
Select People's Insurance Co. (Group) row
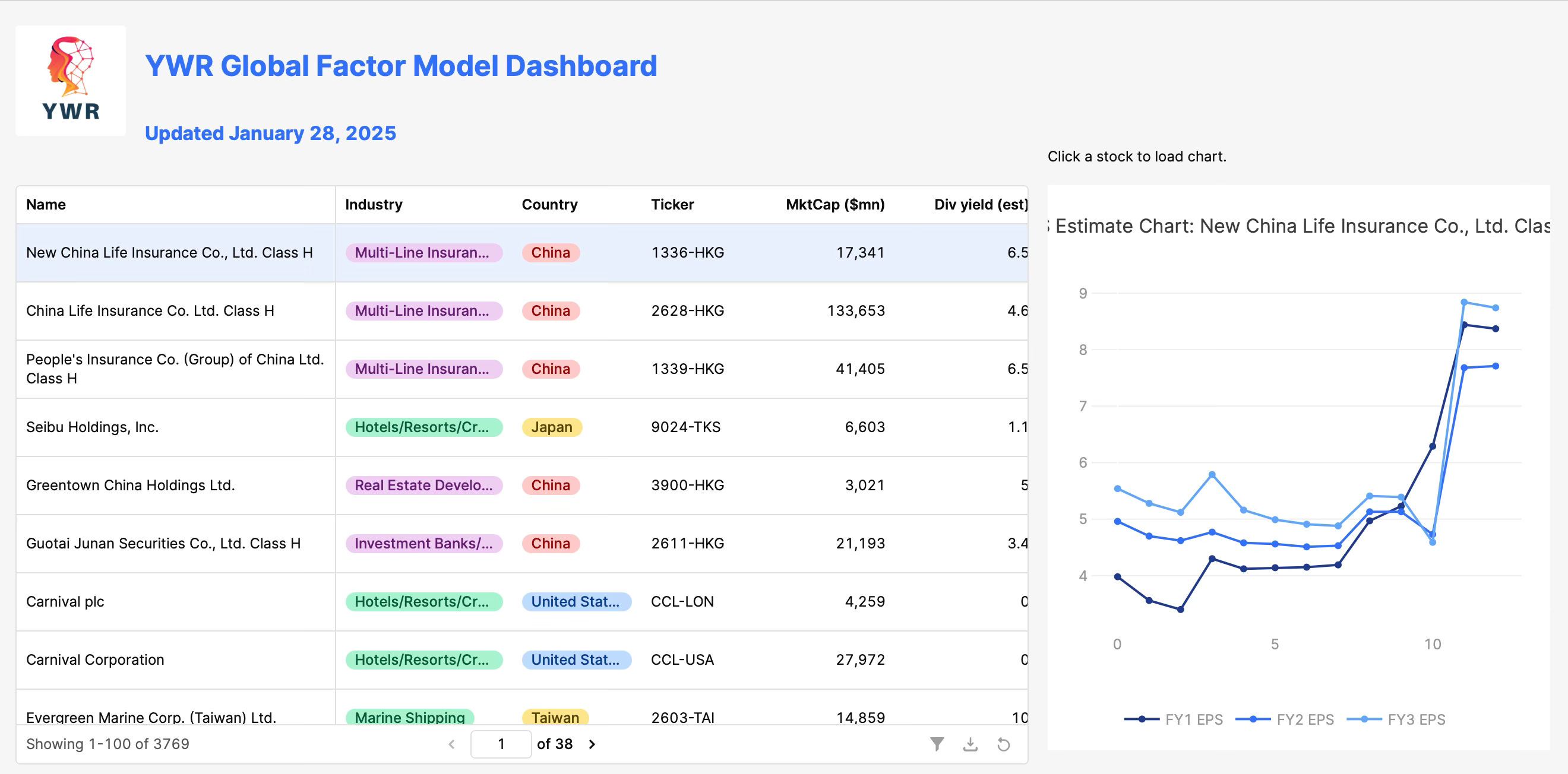coord(522,369)
